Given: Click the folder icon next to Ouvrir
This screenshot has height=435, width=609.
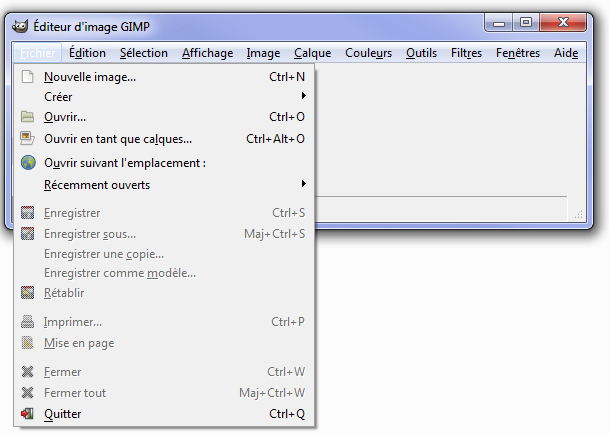Looking at the screenshot, I should (x=27, y=117).
